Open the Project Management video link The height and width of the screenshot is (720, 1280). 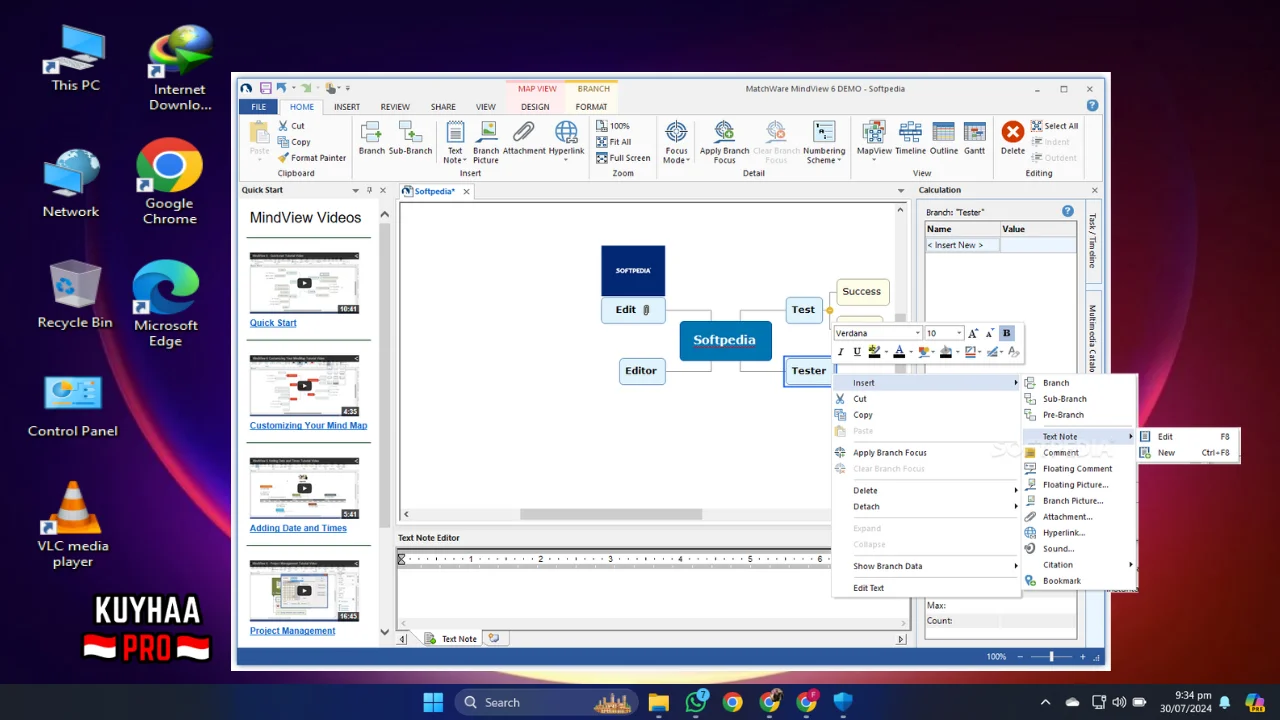click(292, 631)
